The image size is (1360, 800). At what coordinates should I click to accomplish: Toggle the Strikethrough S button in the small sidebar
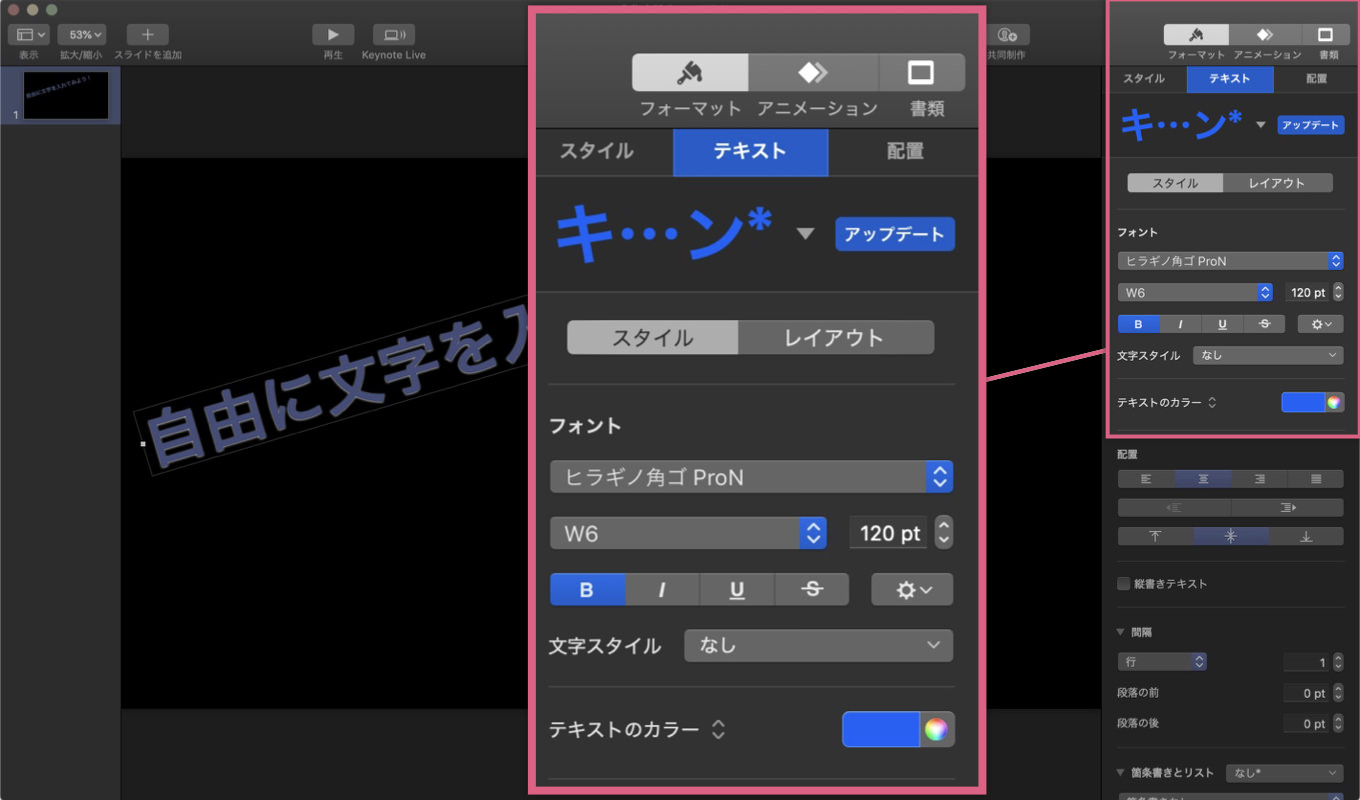1264,324
